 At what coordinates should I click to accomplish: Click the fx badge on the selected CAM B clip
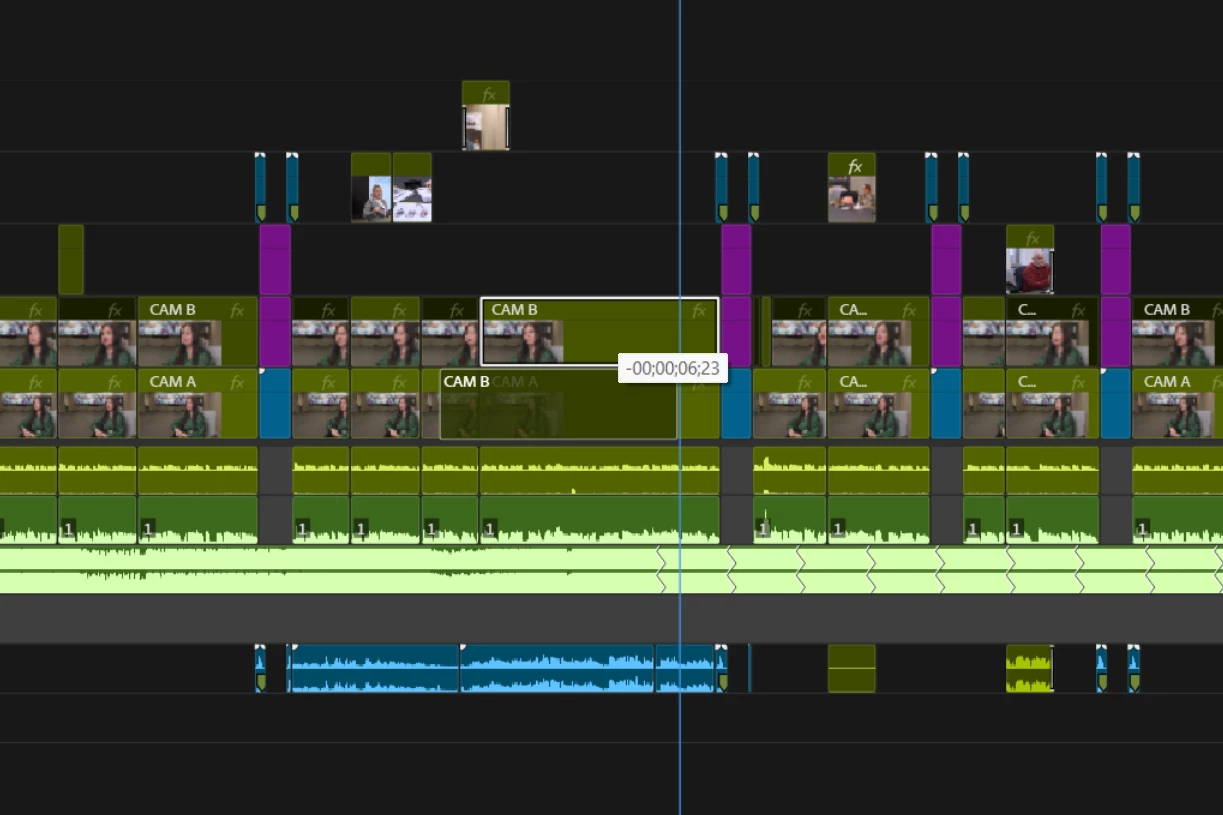click(x=700, y=311)
